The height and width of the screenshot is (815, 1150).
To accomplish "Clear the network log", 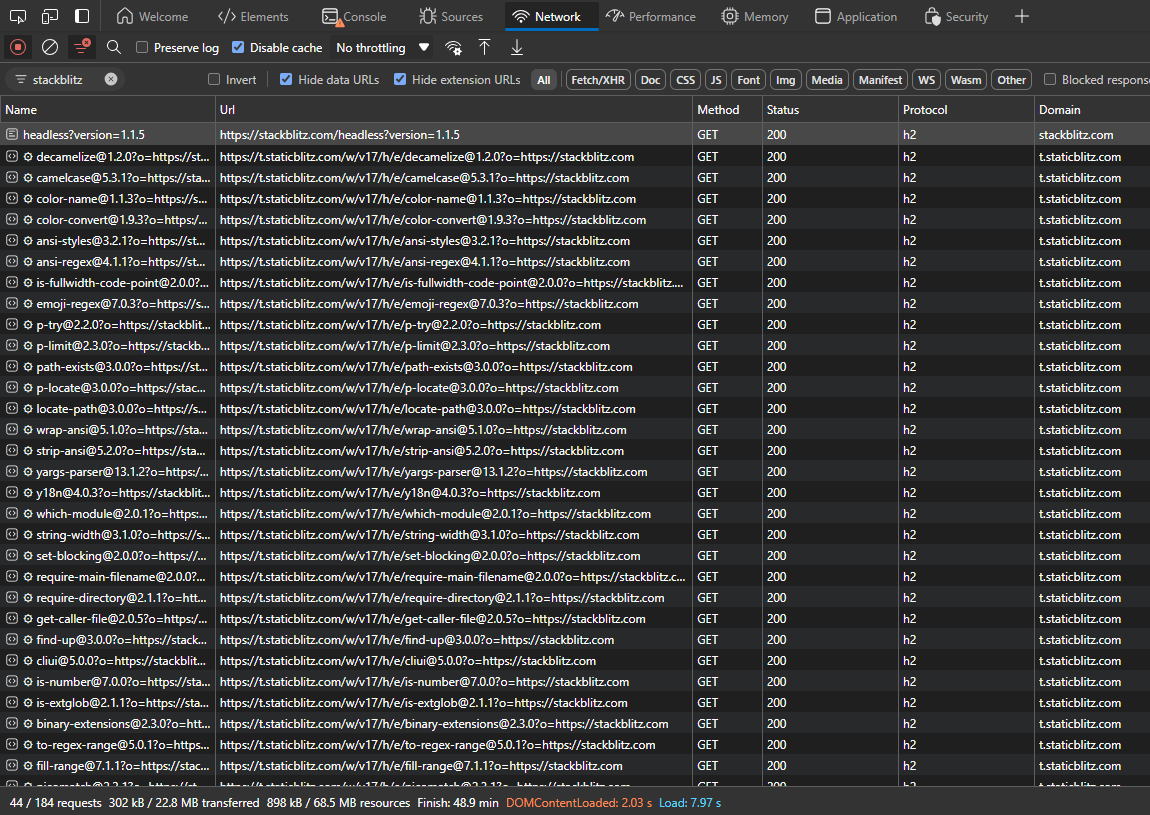I will click(x=50, y=48).
